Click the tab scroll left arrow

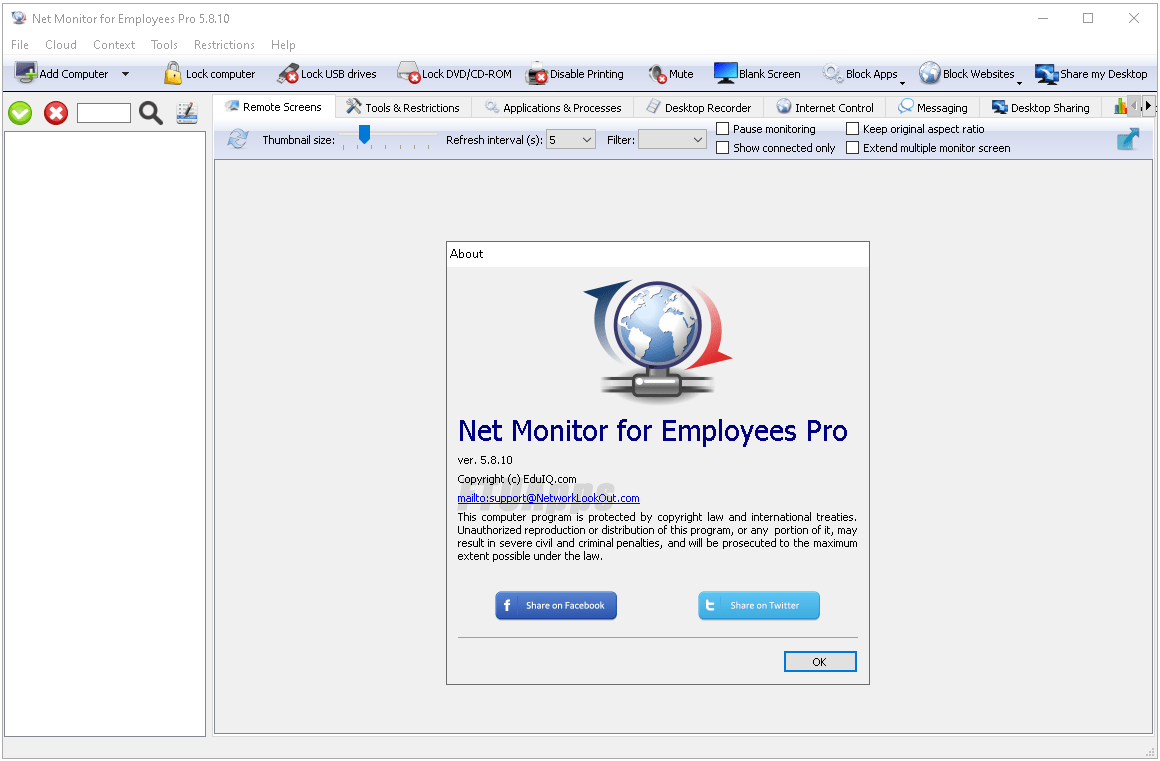1136,106
